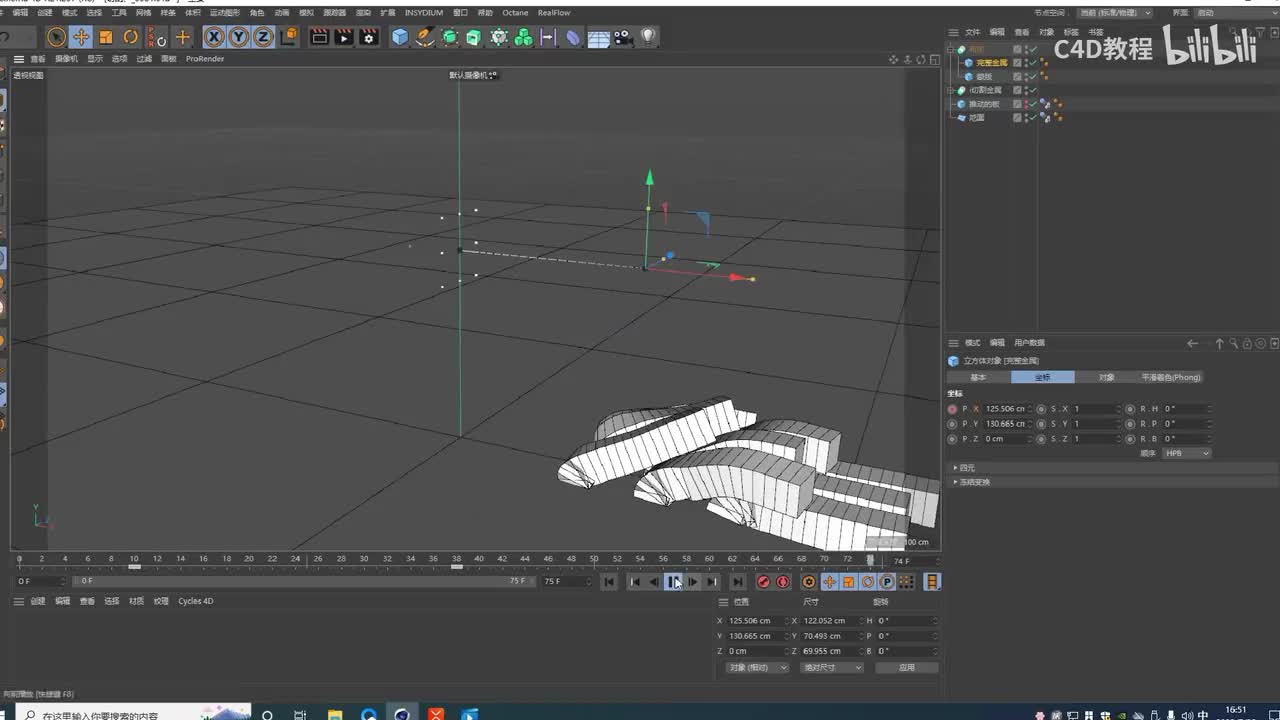The width and height of the screenshot is (1280, 720).
Task: Open the rotation order HPB dropdown
Action: click(1187, 453)
